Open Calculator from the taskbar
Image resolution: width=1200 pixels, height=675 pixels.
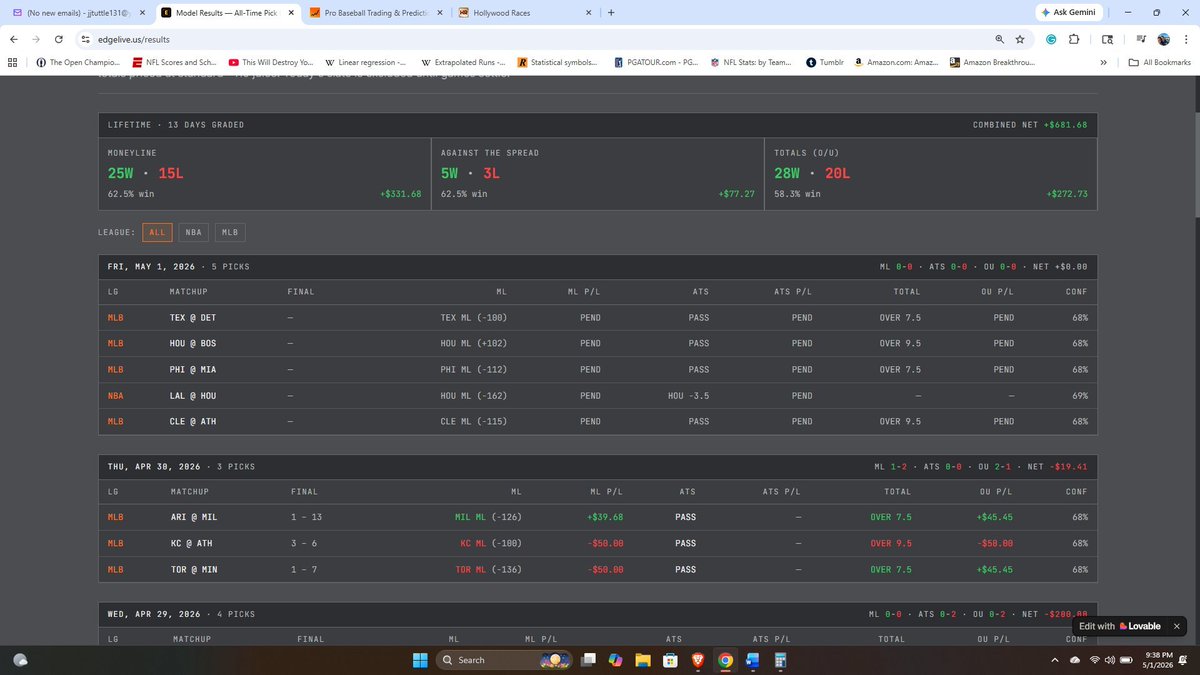click(x=780, y=660)
